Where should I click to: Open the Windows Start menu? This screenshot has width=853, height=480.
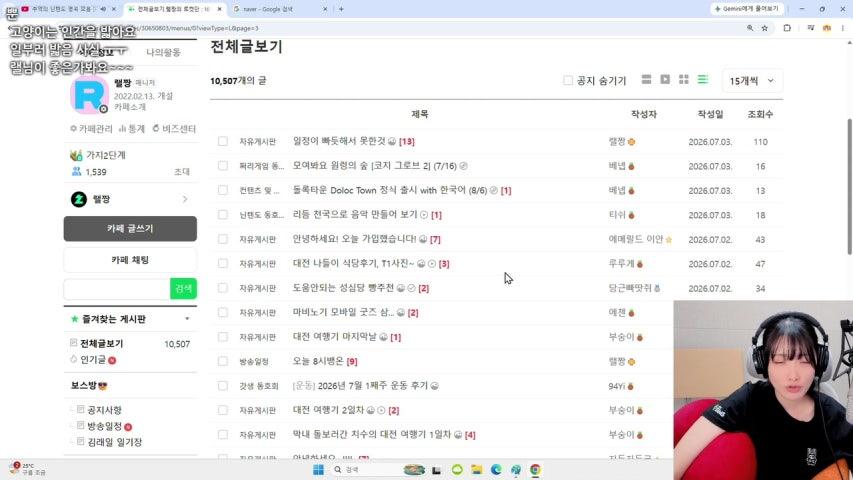318,470
